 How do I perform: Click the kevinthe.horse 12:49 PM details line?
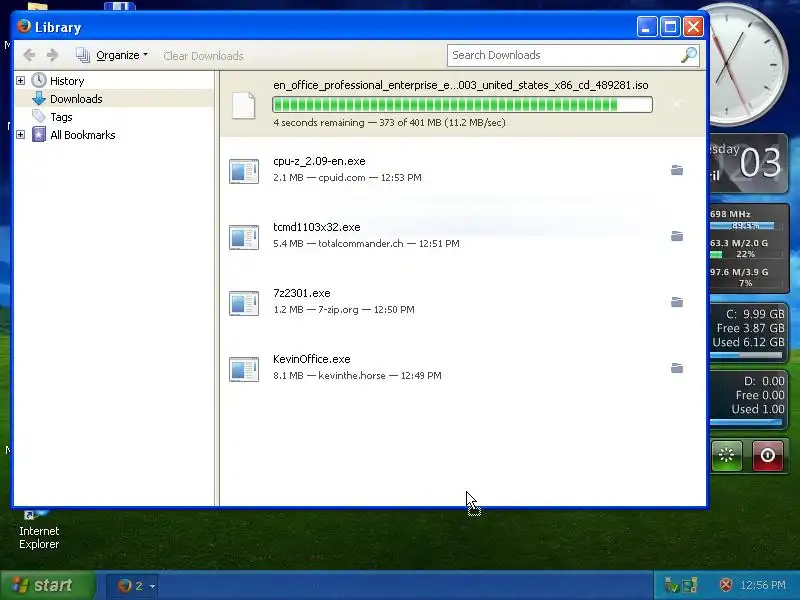357,376
